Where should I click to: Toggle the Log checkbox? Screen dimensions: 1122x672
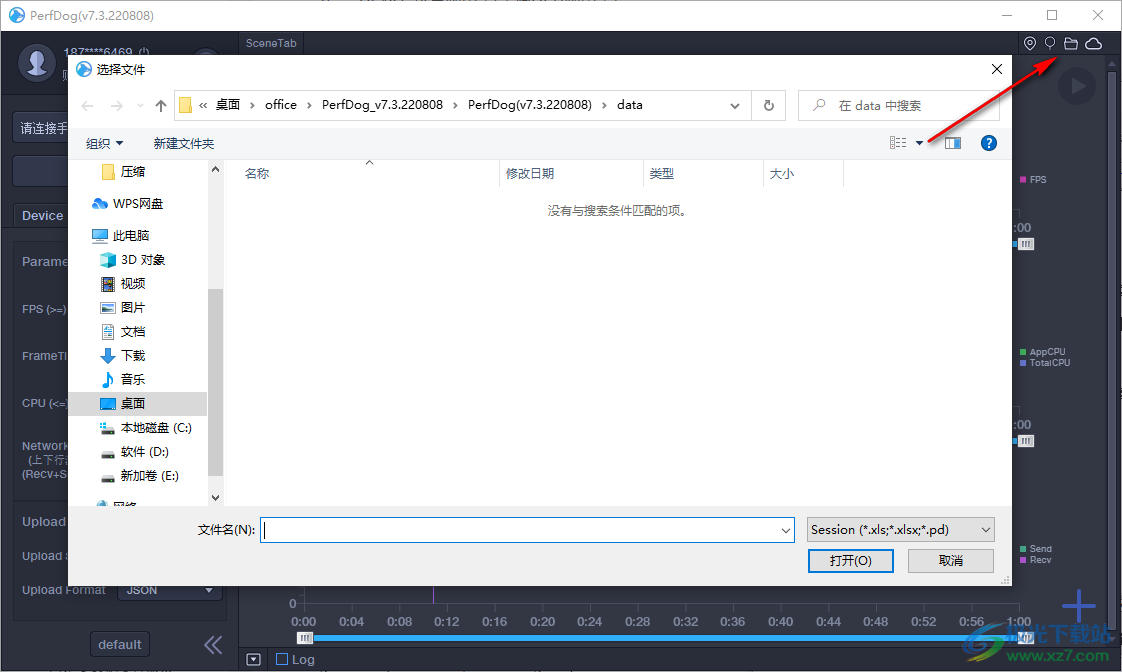pyautogui.click(x=282, y=659)
